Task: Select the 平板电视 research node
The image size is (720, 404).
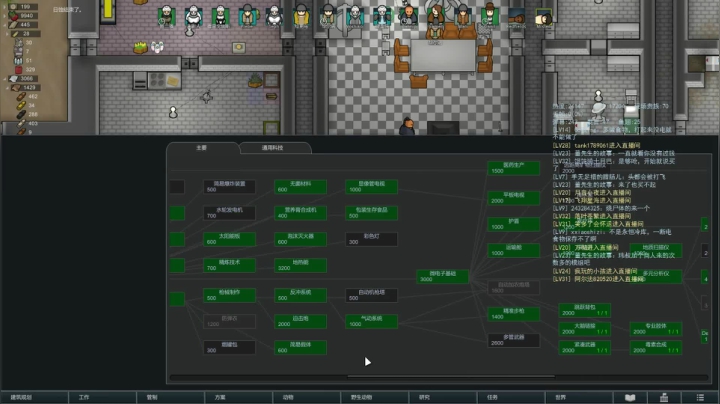Action: point(513,197)
